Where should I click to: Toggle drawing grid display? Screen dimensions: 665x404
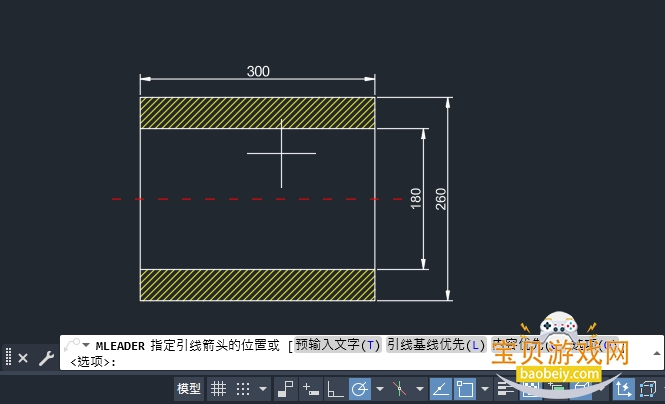coord(218,389)
